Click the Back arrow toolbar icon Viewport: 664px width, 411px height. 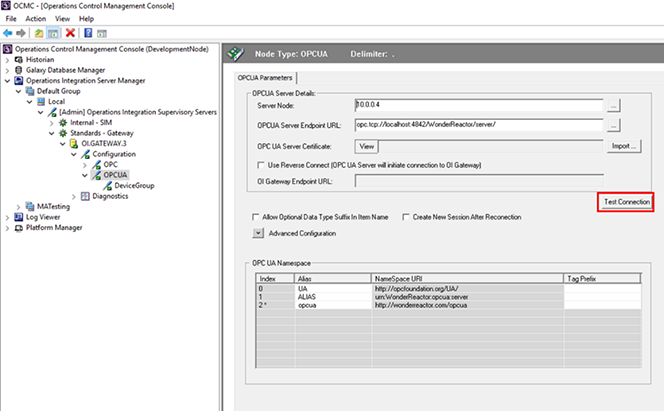click(8, 33)
